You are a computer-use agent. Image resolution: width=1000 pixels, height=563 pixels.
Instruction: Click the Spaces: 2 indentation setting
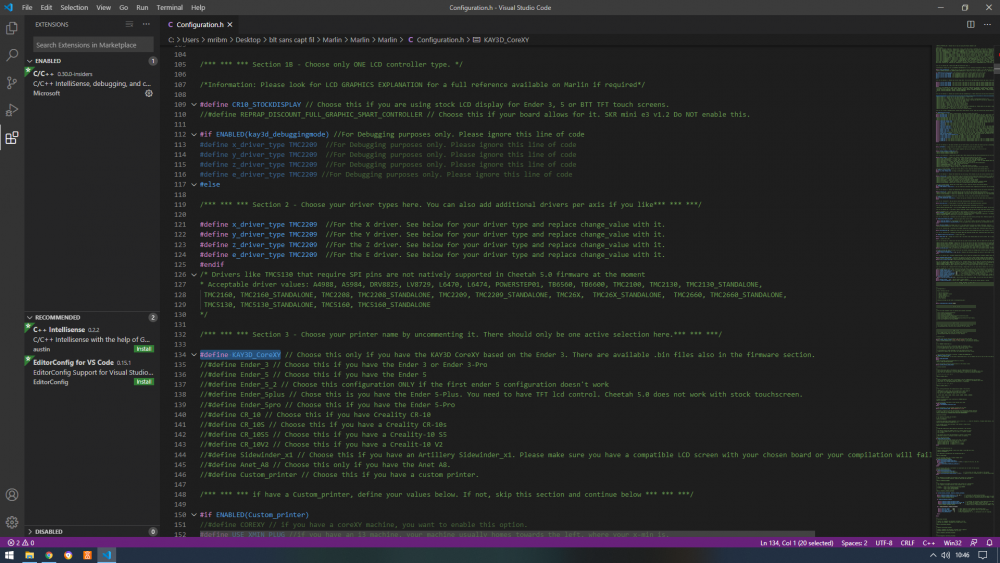coord(854,543)
